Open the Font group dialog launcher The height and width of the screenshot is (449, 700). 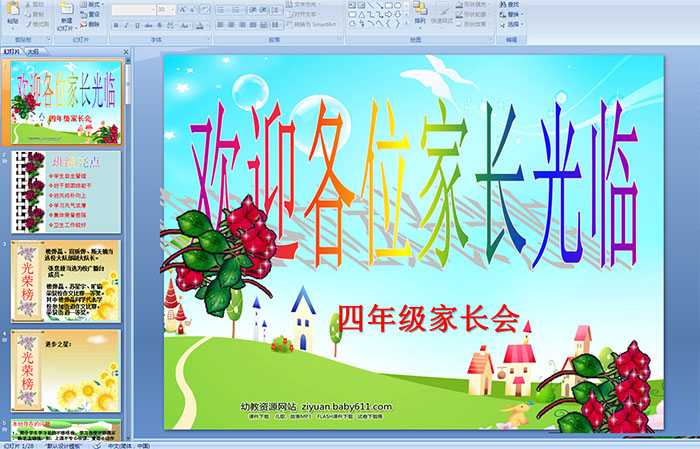click(208, 39)
